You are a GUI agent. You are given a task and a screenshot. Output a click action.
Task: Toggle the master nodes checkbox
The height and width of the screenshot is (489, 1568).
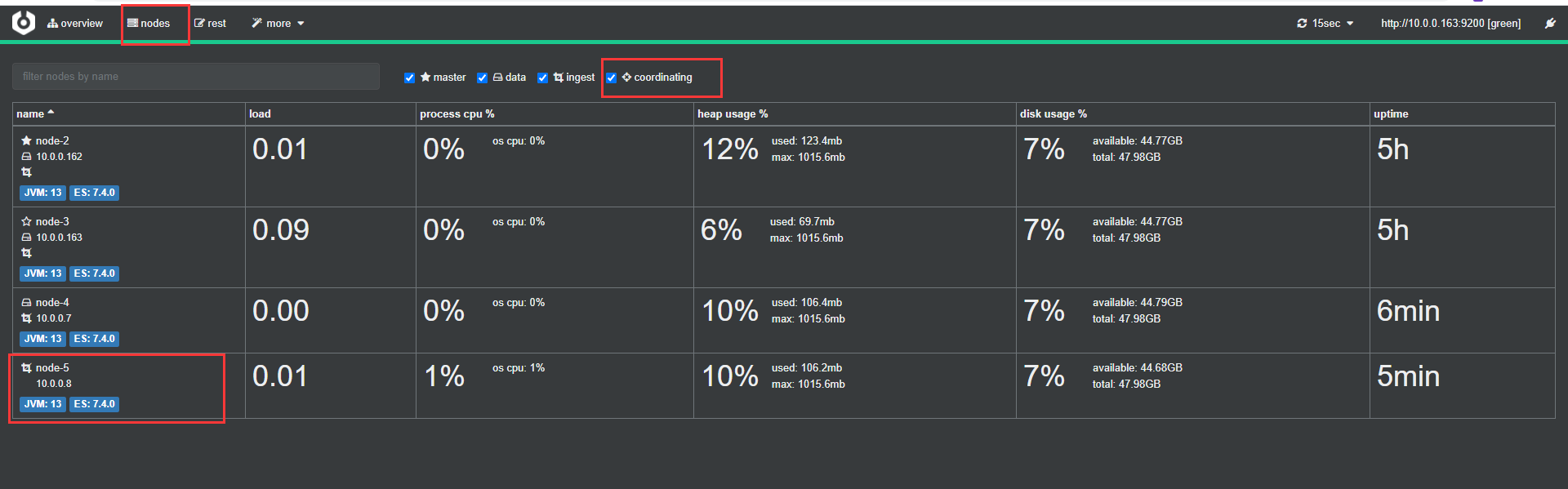tap(409, 78)
